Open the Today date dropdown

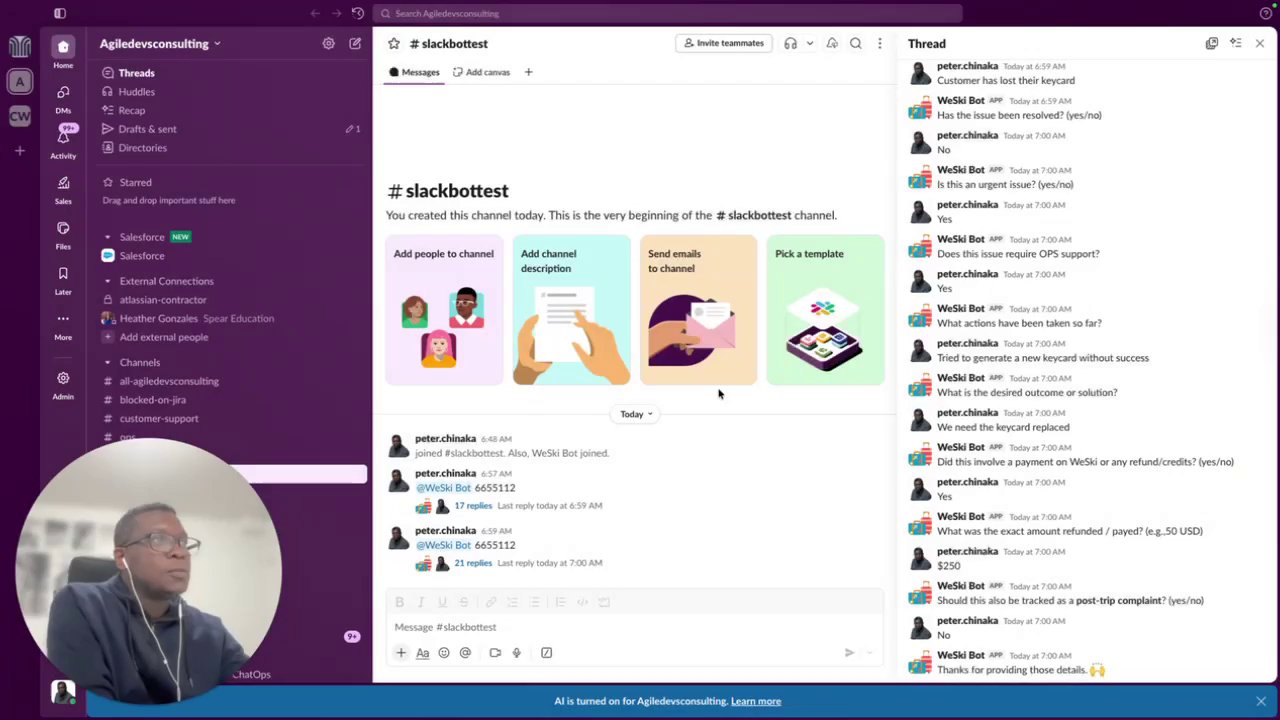tap(636, 414)
